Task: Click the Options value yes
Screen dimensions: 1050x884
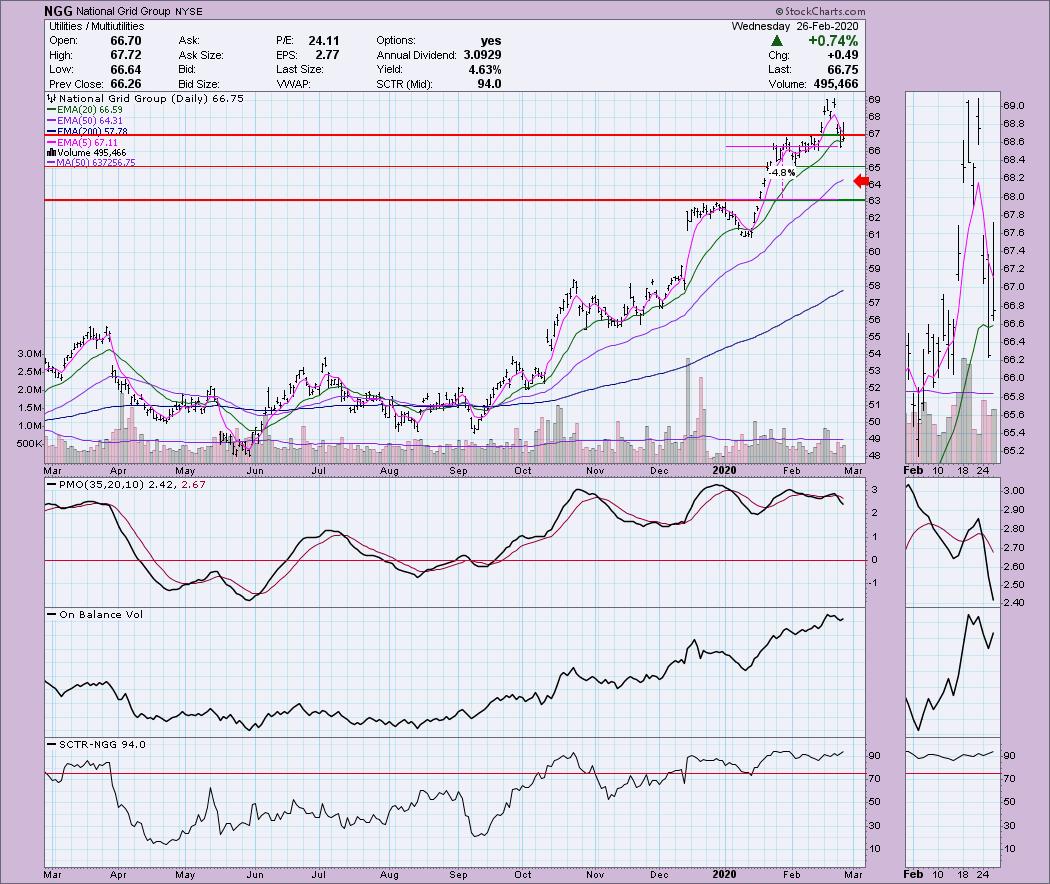Action: tap(491, 41)
